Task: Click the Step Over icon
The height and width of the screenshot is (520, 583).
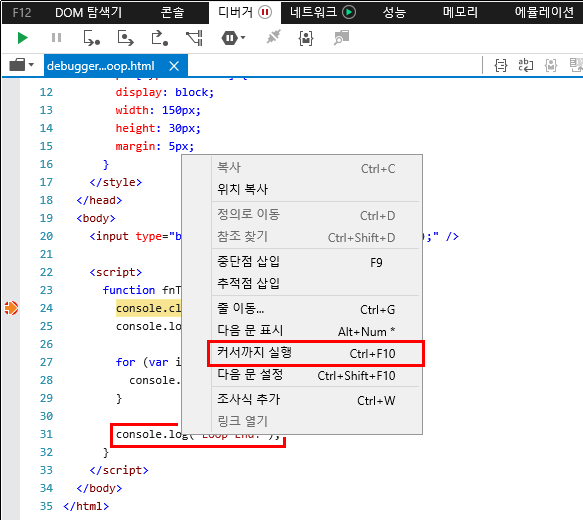Action: (x=125, y=38)
